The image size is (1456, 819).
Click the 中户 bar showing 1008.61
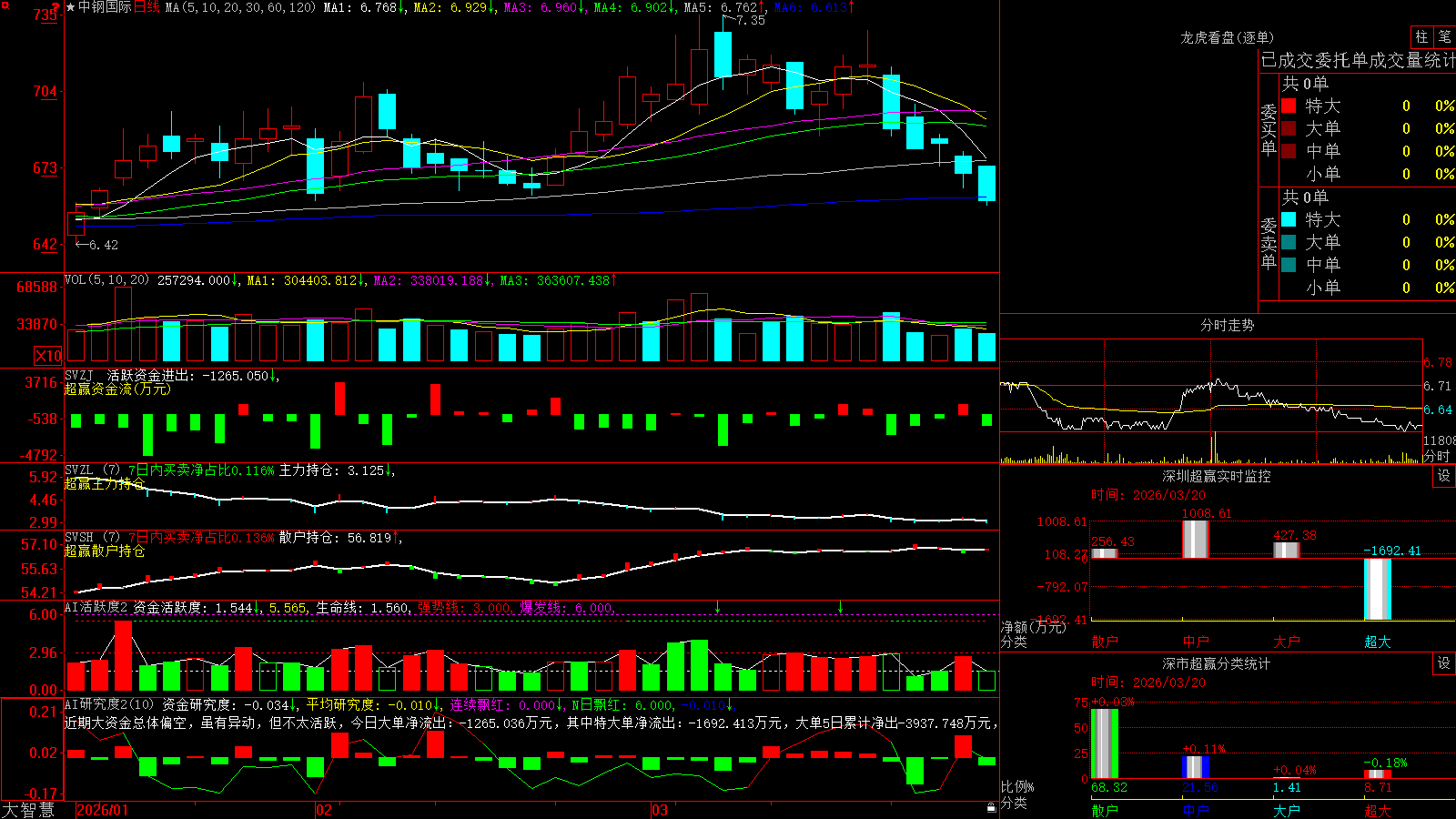(x=1196, y=539)
